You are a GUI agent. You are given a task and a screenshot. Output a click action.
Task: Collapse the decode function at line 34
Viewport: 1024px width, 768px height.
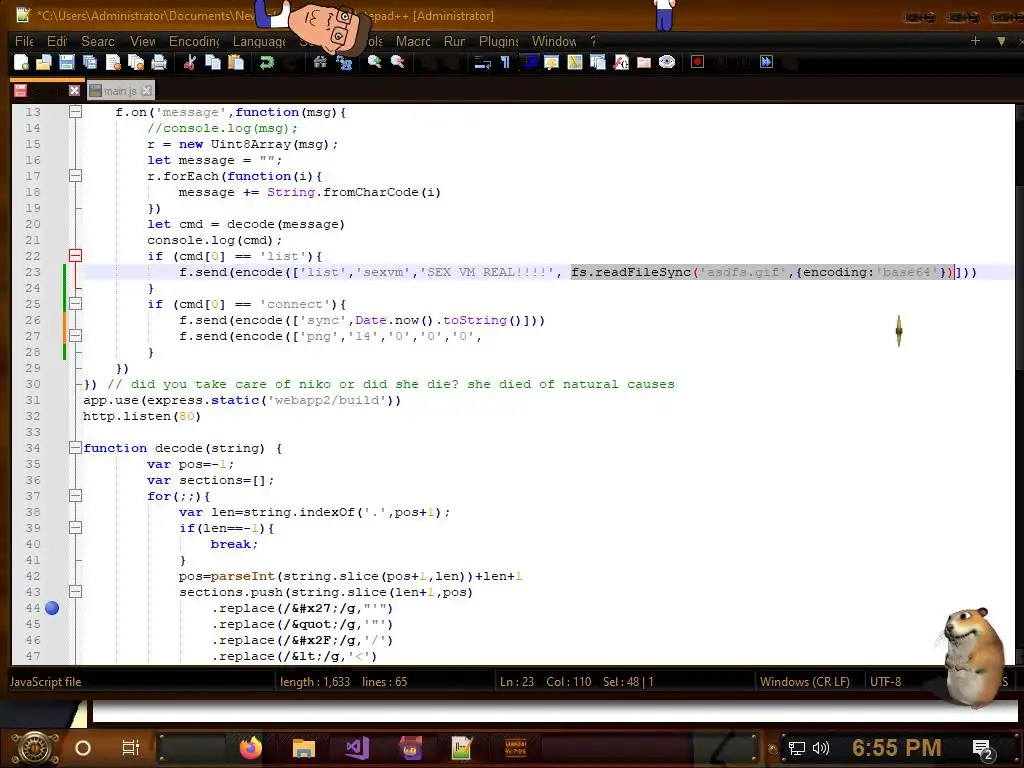(75, 448)
